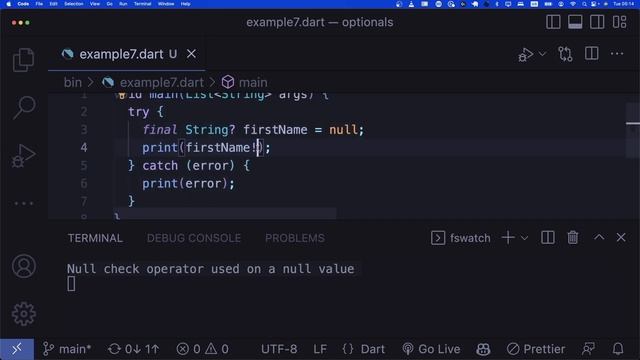
Task: Toggle the bottom panel layout icon
Action: (x=575, y=22)
